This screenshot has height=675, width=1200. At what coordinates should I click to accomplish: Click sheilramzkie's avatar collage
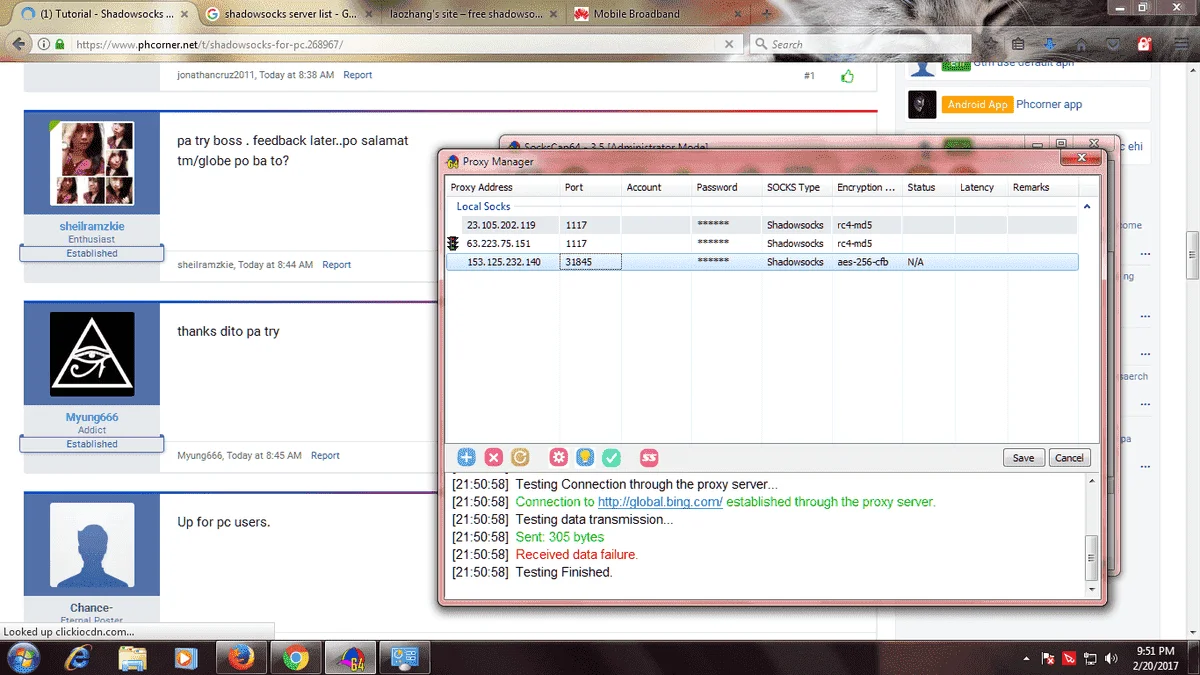click(x=92, y=164)
